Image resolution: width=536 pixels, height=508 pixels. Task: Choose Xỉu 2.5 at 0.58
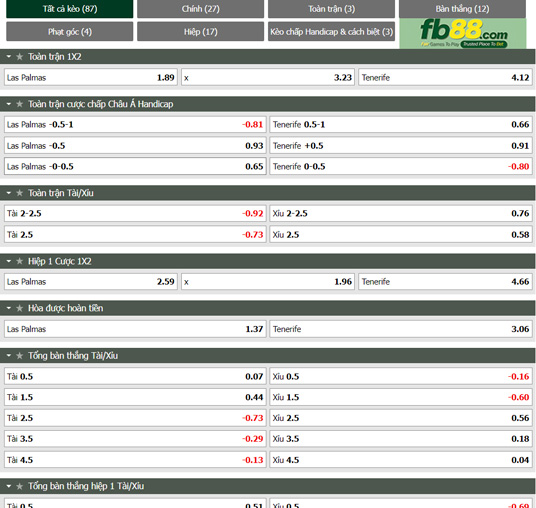pos(401,235)
